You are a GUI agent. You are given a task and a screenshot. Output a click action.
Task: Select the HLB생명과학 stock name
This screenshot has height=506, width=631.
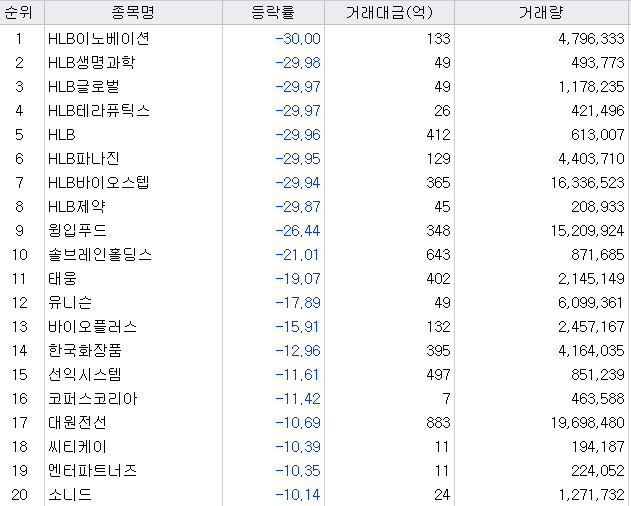(91, 63)
